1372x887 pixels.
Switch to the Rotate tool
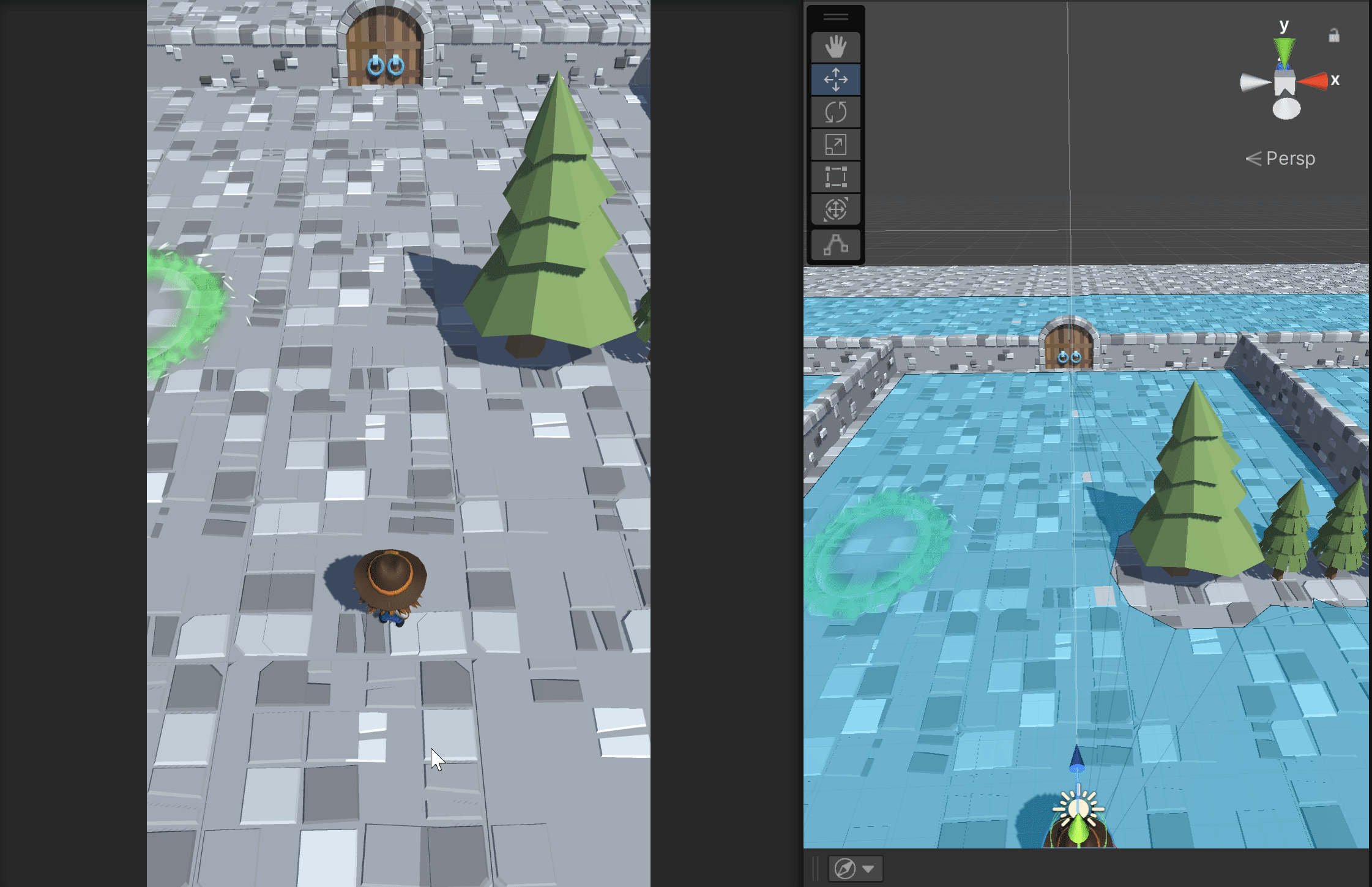tap(835, 112)
